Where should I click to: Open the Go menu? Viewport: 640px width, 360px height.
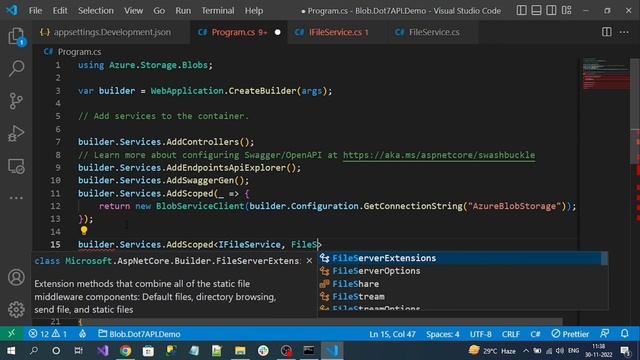click(159, 11)
